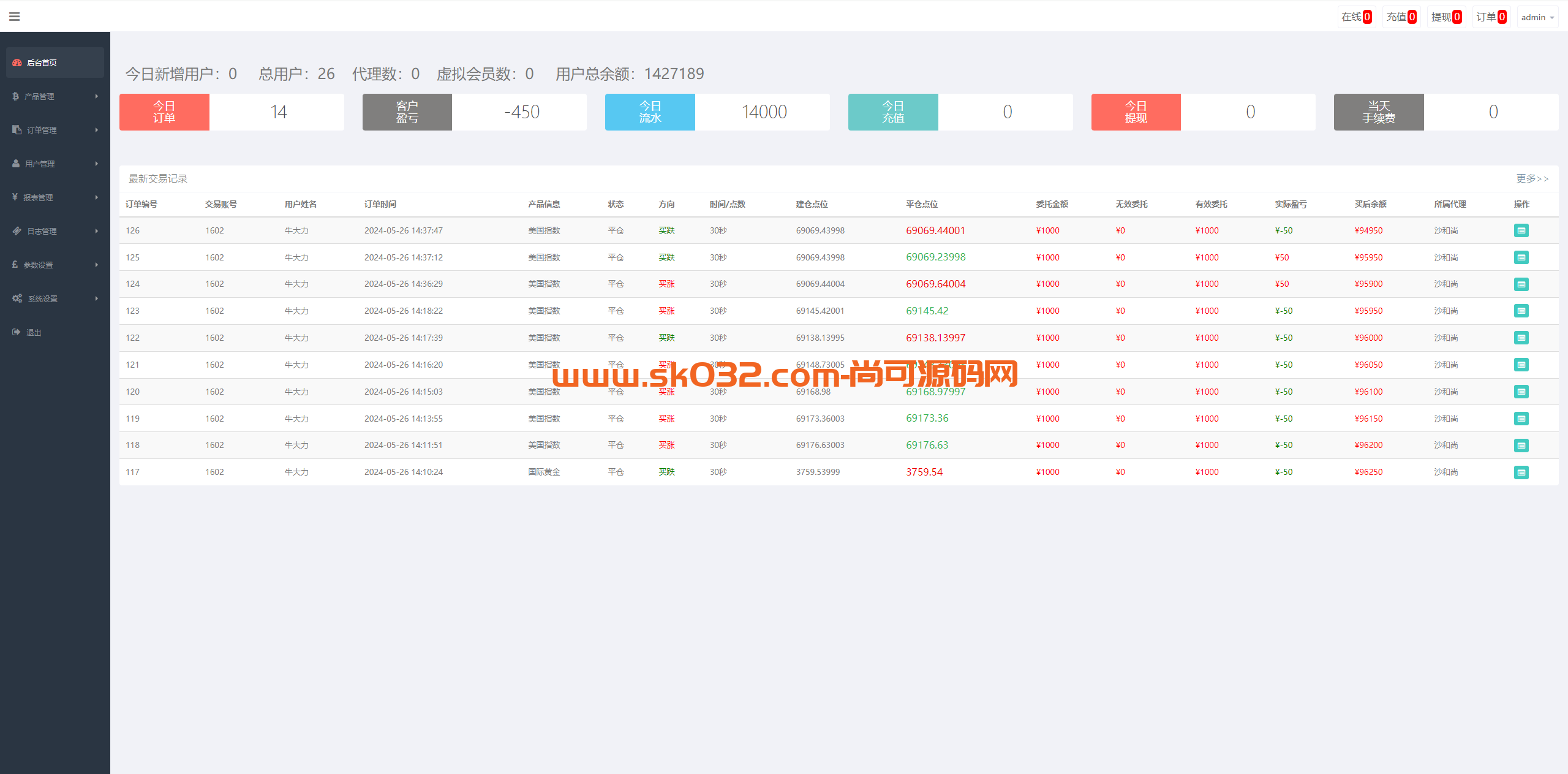Click the 充值 recharge counter button
Image resolution: width=1568 pixels, height=774 pixels.
(x=1401, y=17)
